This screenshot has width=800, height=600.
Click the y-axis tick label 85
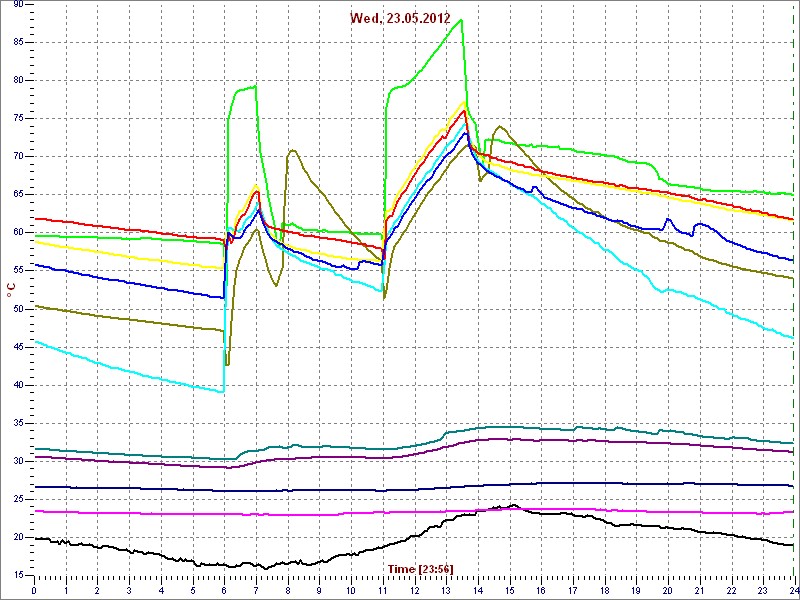(x=17, y=42)
